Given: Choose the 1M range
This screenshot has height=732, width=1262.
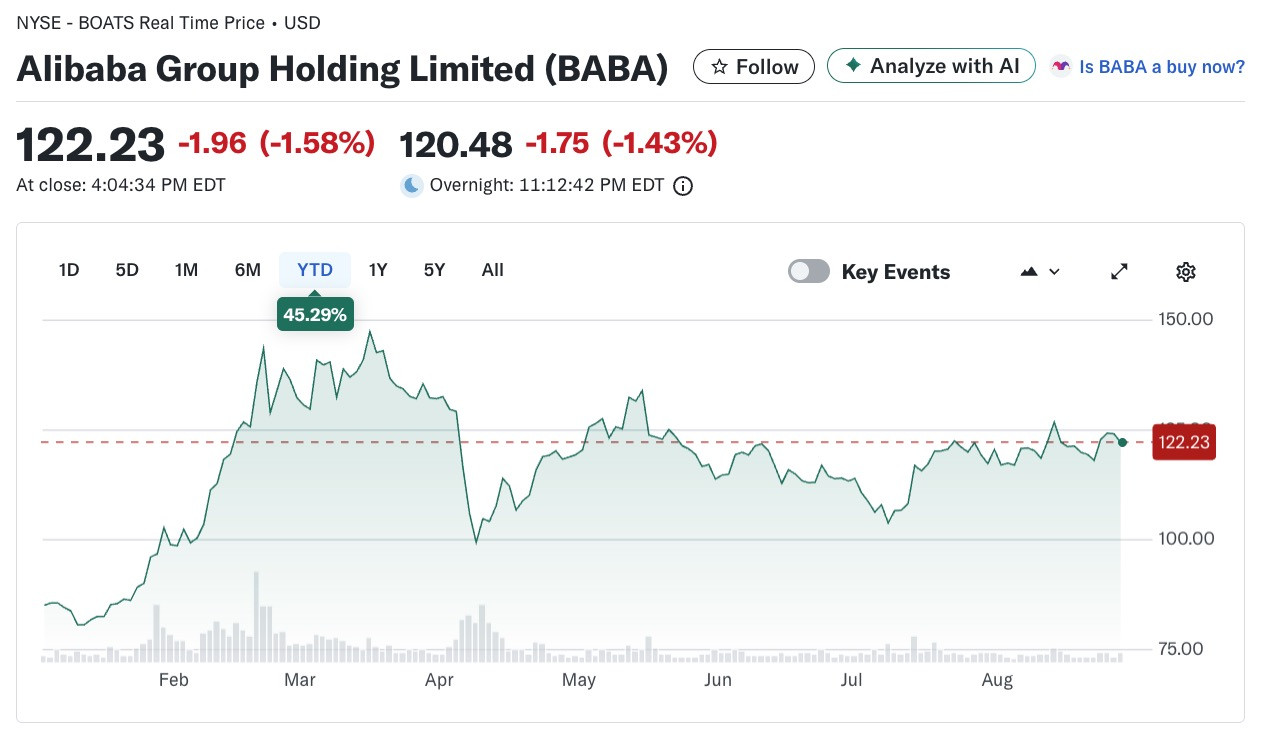Looking at the screenshot, I should (x=186, y=270).
